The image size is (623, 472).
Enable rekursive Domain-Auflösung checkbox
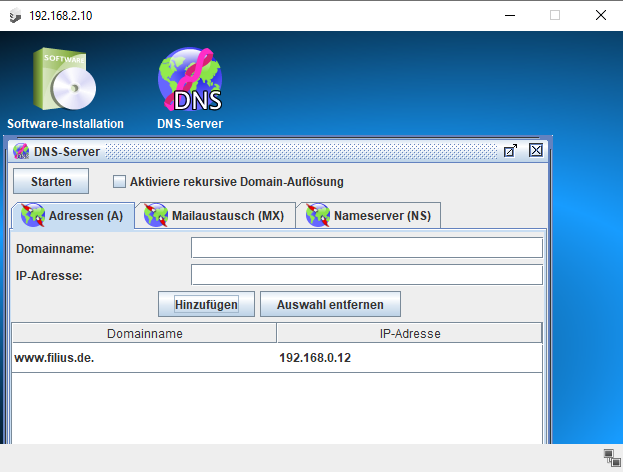click(119, 182)
